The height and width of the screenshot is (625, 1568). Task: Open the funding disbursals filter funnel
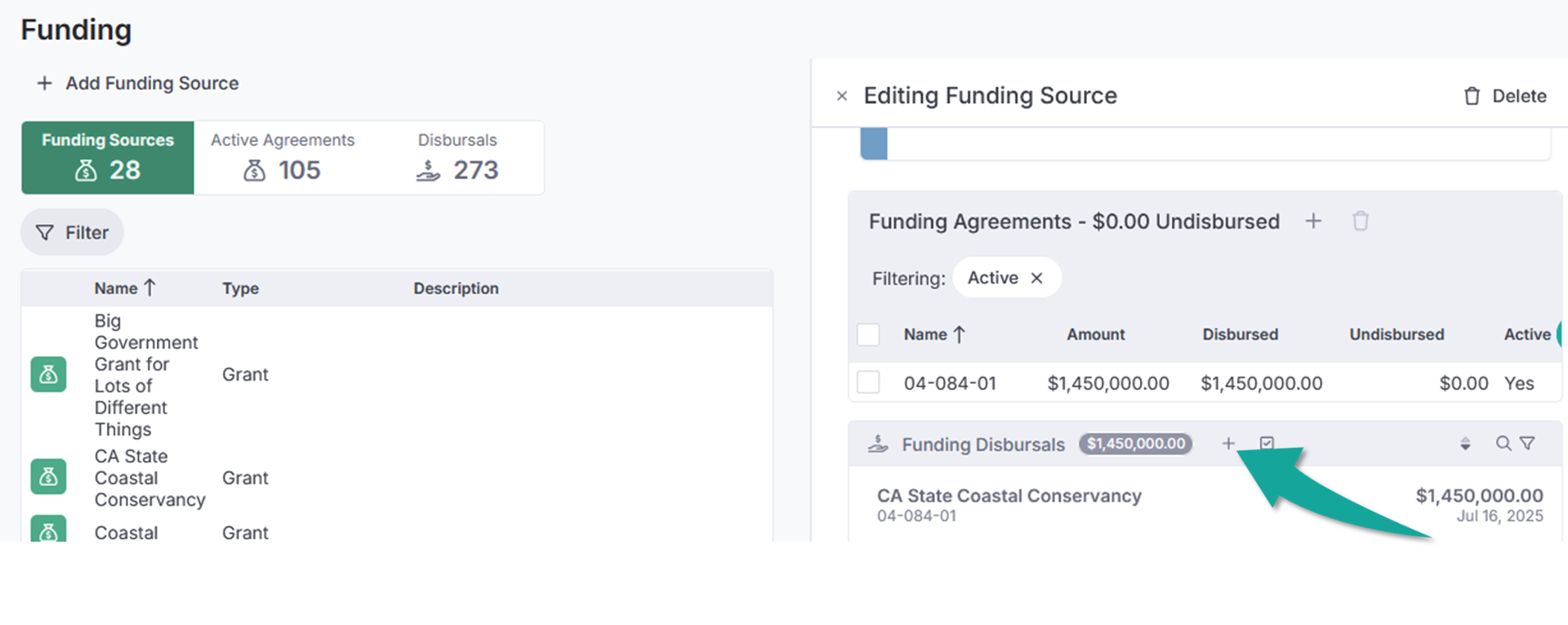(x=1527, y=444)
